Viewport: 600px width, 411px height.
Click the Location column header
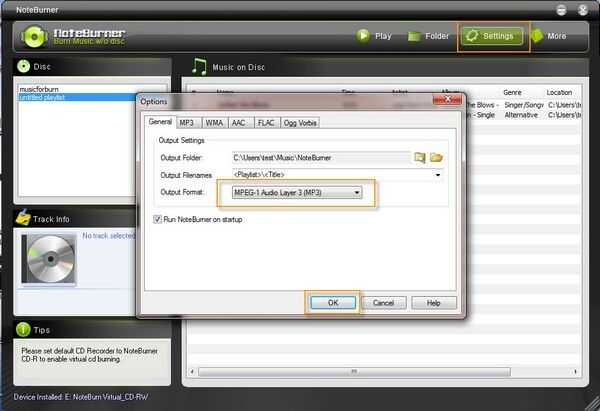[x=559, y=93]
